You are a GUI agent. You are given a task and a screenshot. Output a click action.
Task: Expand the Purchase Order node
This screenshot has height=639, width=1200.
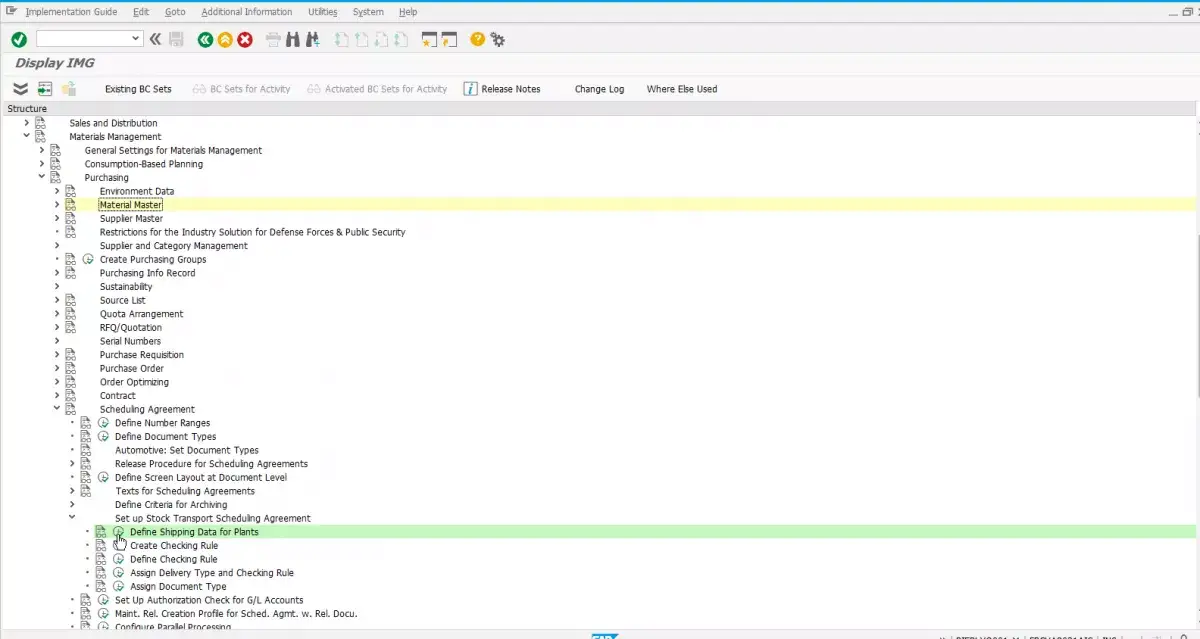click(x=57, y=369)
